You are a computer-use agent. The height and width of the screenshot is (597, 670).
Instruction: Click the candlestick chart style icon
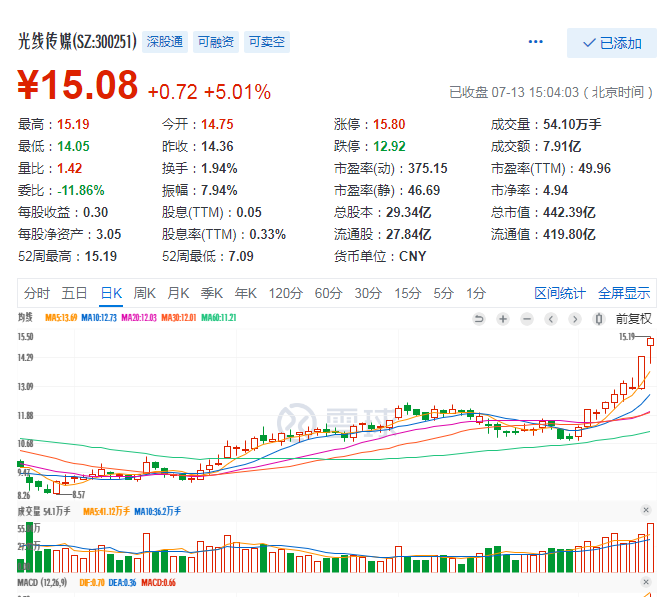(598, 319)
